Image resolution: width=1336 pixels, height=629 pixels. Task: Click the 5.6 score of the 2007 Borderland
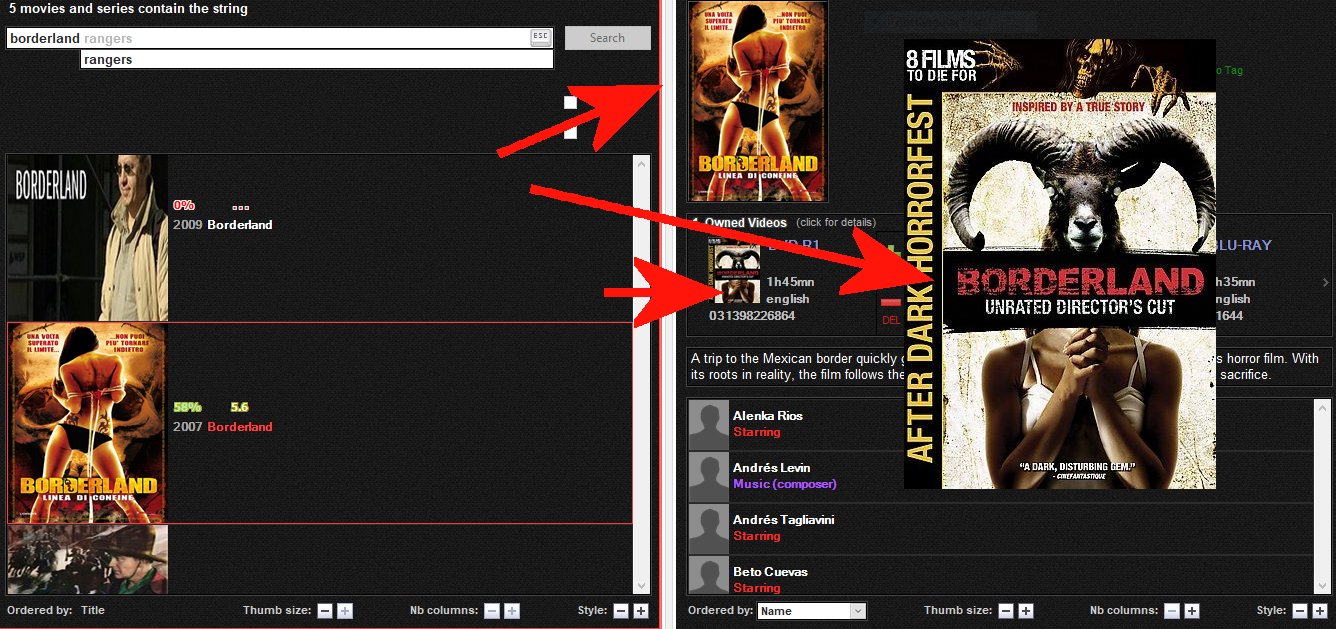pos(239,407)
